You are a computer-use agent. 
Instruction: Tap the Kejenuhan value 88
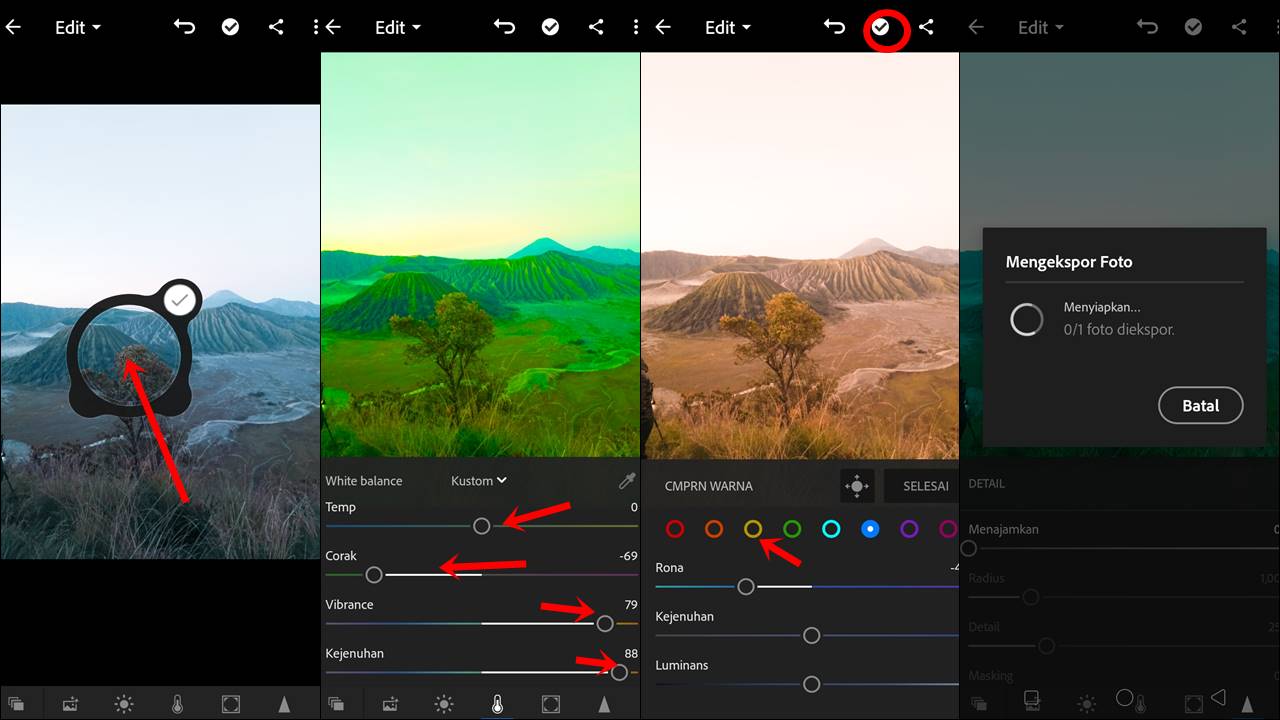click(x=631, y=654)
